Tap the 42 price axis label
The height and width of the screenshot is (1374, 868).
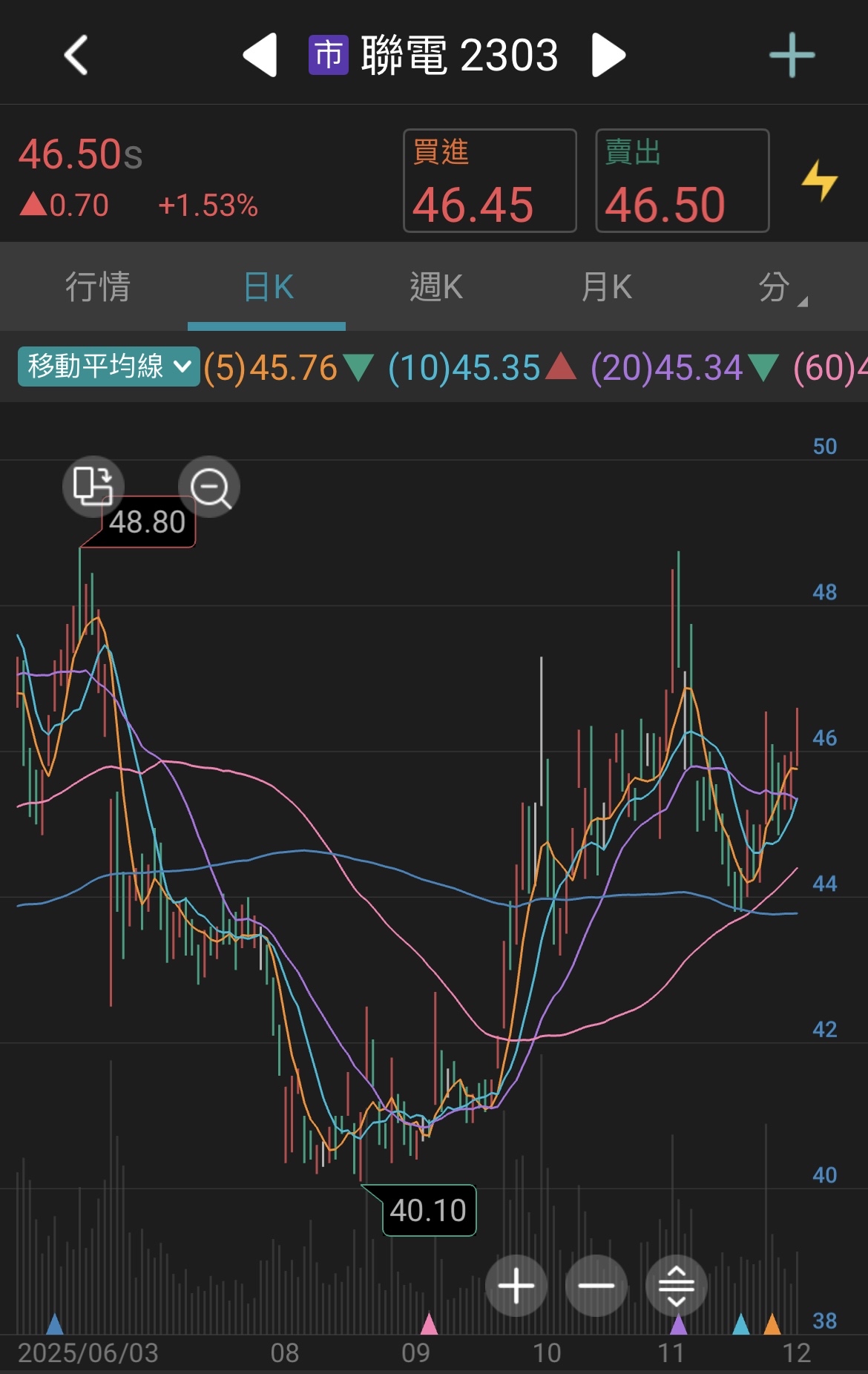824,1029
